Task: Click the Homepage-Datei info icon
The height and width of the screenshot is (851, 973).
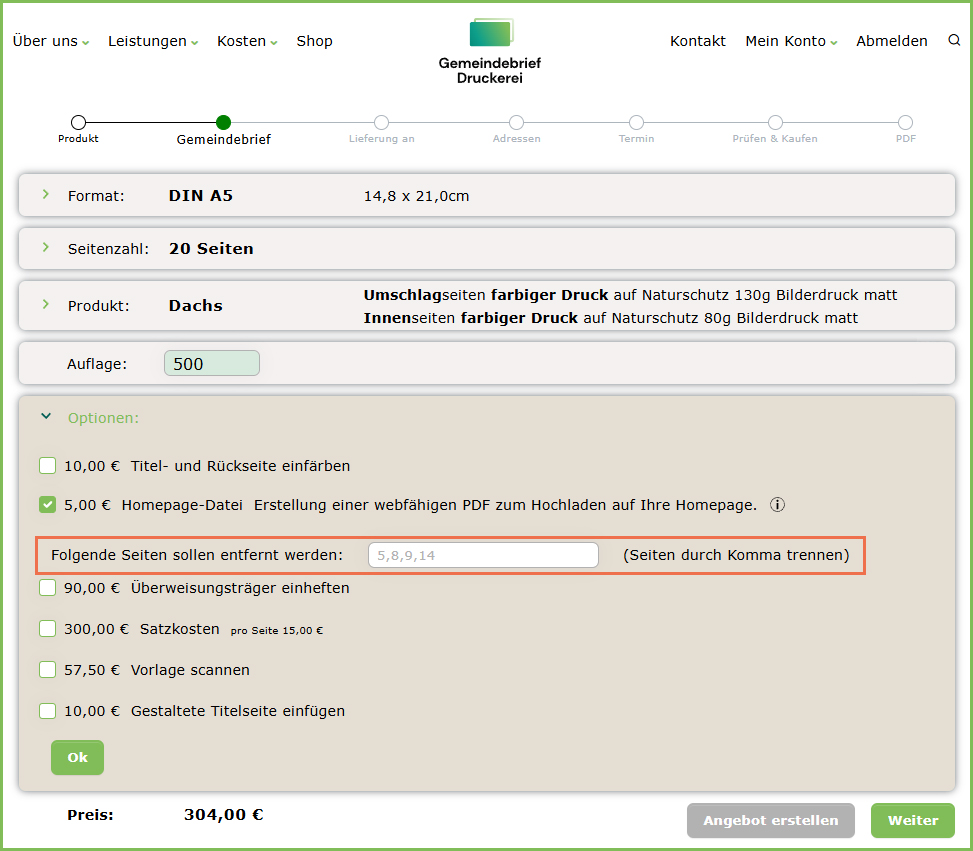Action: click(777, 505)
